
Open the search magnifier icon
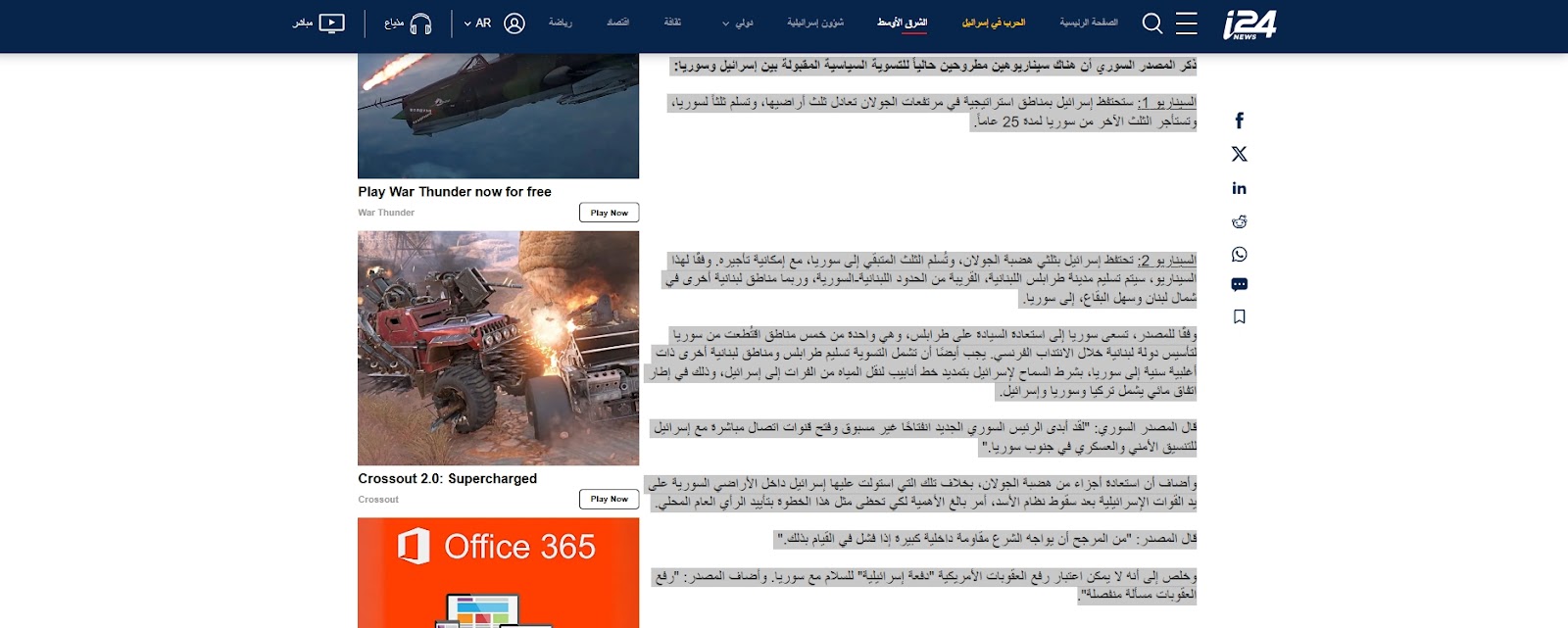(x=1152, y=24)
